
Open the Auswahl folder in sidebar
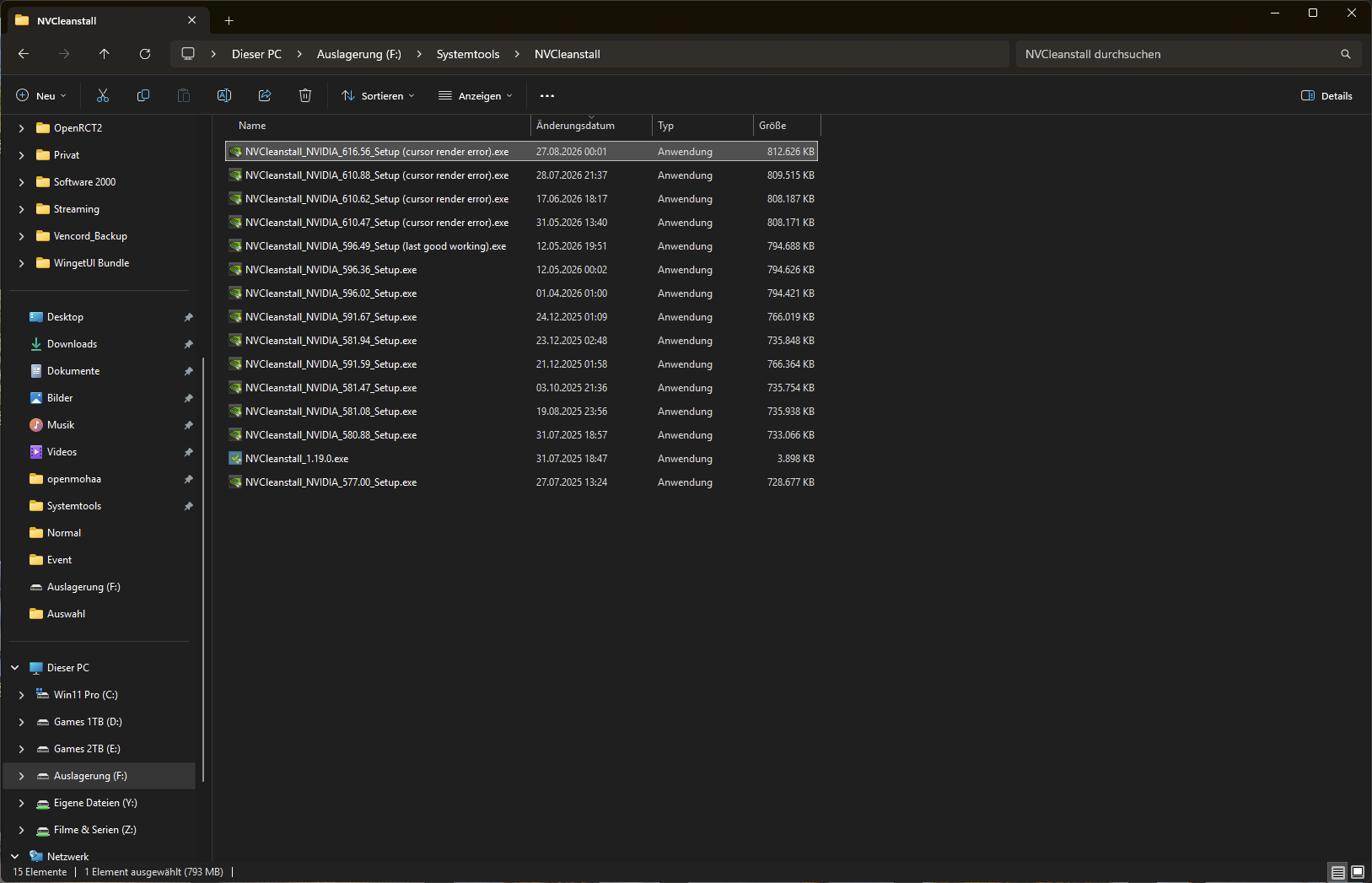(x=66, y=614)
